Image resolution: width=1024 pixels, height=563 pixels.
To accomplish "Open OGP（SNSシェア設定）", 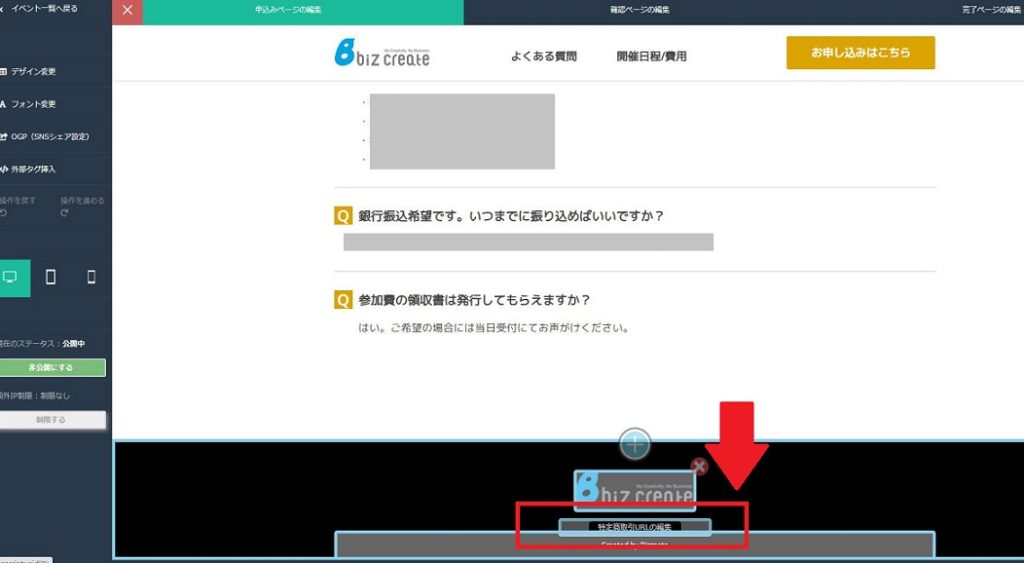I will 44,137.
